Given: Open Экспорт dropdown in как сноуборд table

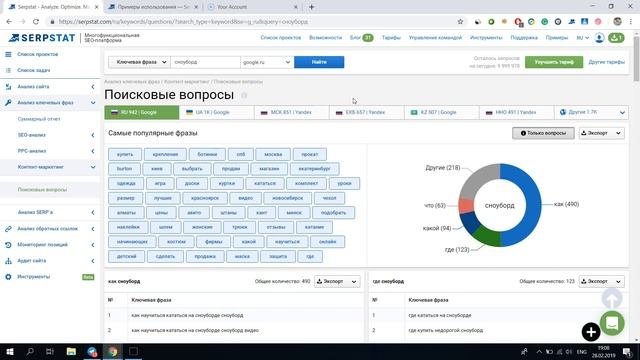Looking at the screenshot, I should click(337, 281).
